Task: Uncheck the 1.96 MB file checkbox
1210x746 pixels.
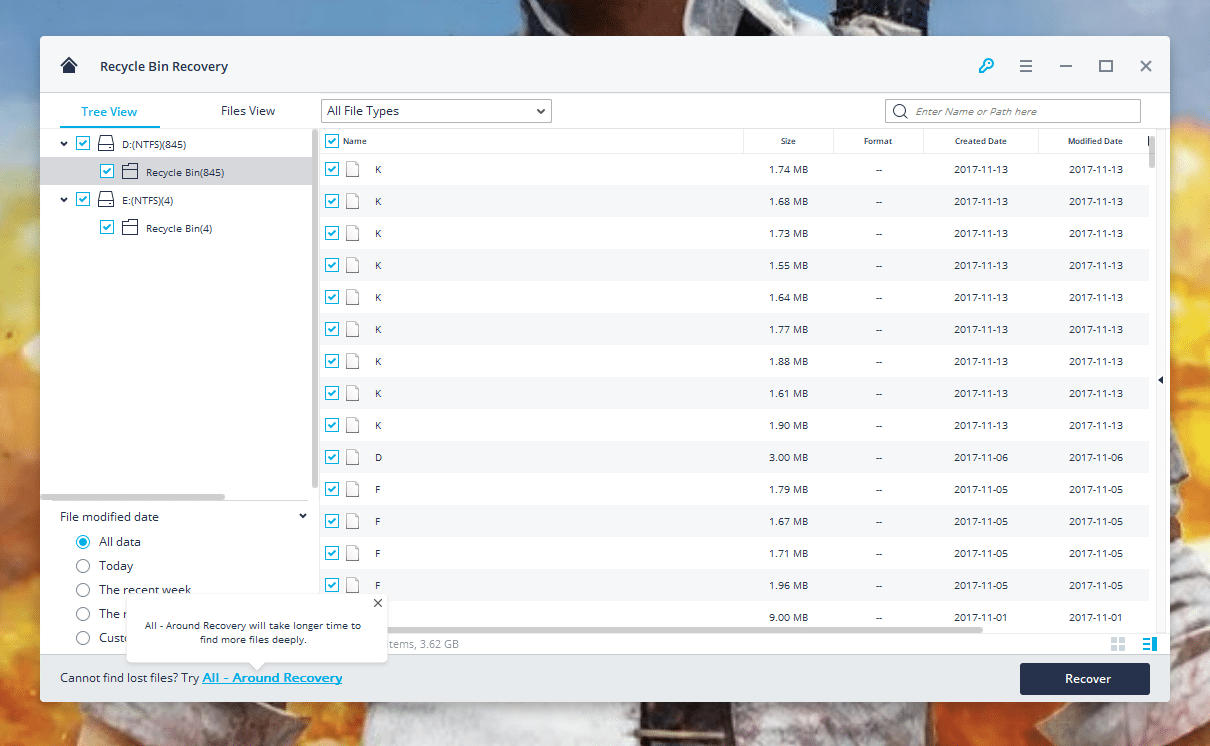Action: (x=332, y=585)
